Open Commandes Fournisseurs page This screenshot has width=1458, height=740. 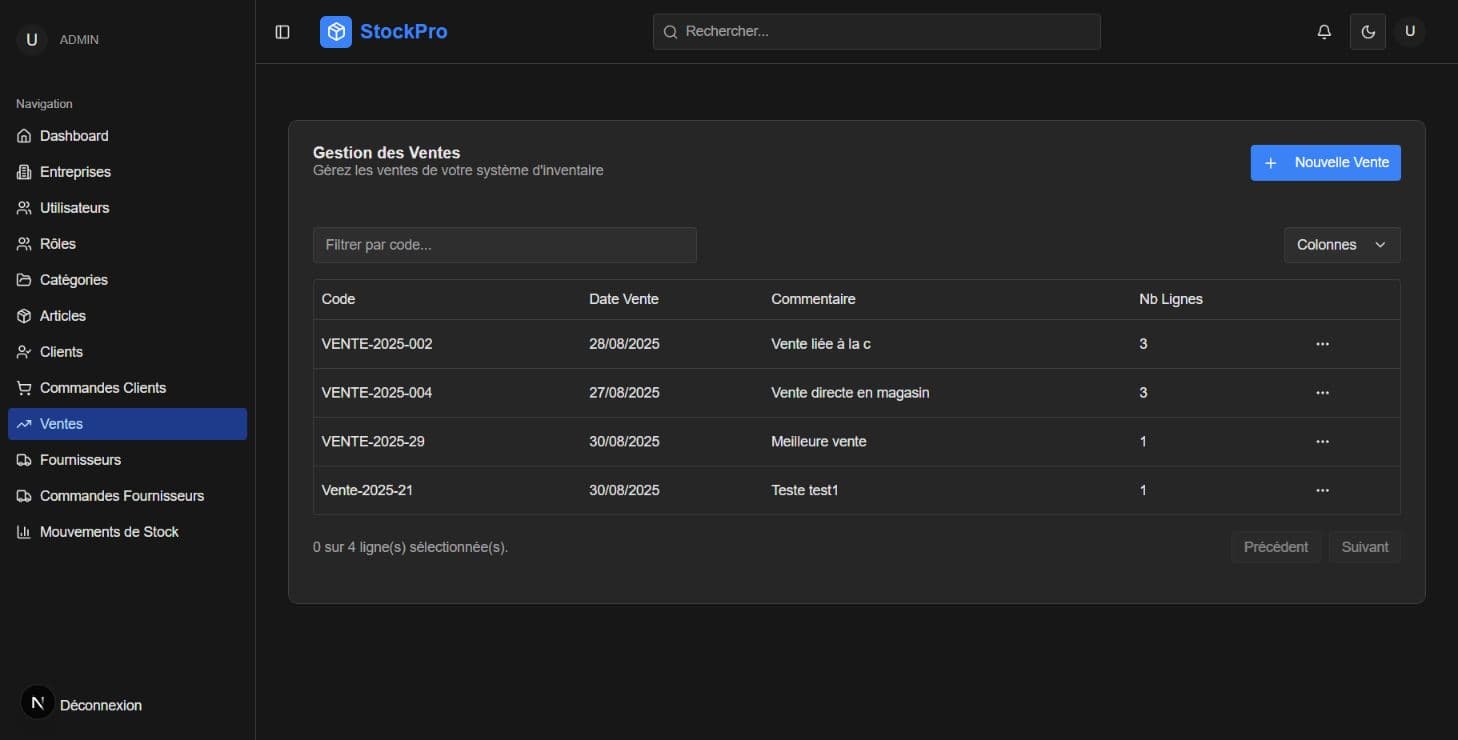(127, 496)
